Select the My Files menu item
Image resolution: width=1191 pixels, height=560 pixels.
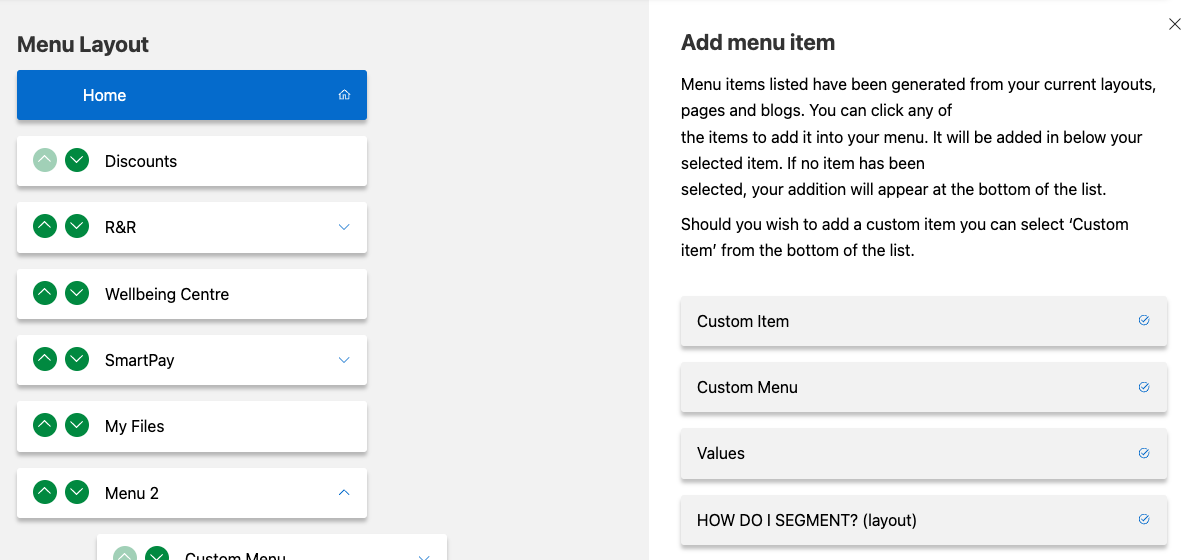coord(192,426)
